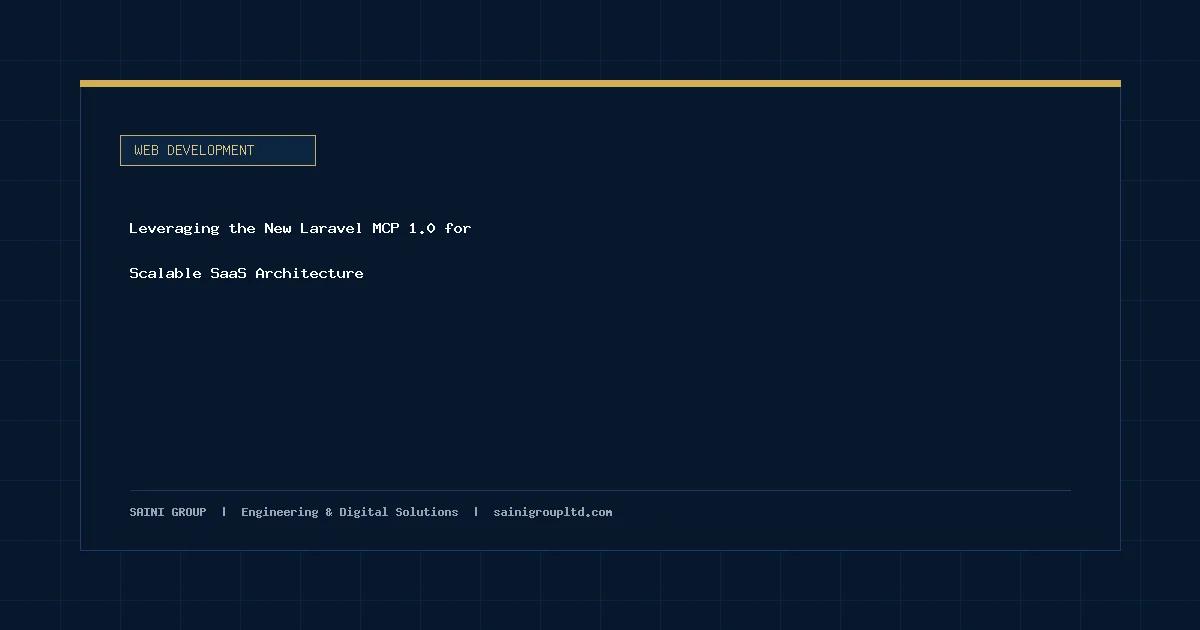Select the title line 'Scalable SaaS Architecture'
Image resolution: width=1200 pixels, height=630 pixels.
coord(246,273)
